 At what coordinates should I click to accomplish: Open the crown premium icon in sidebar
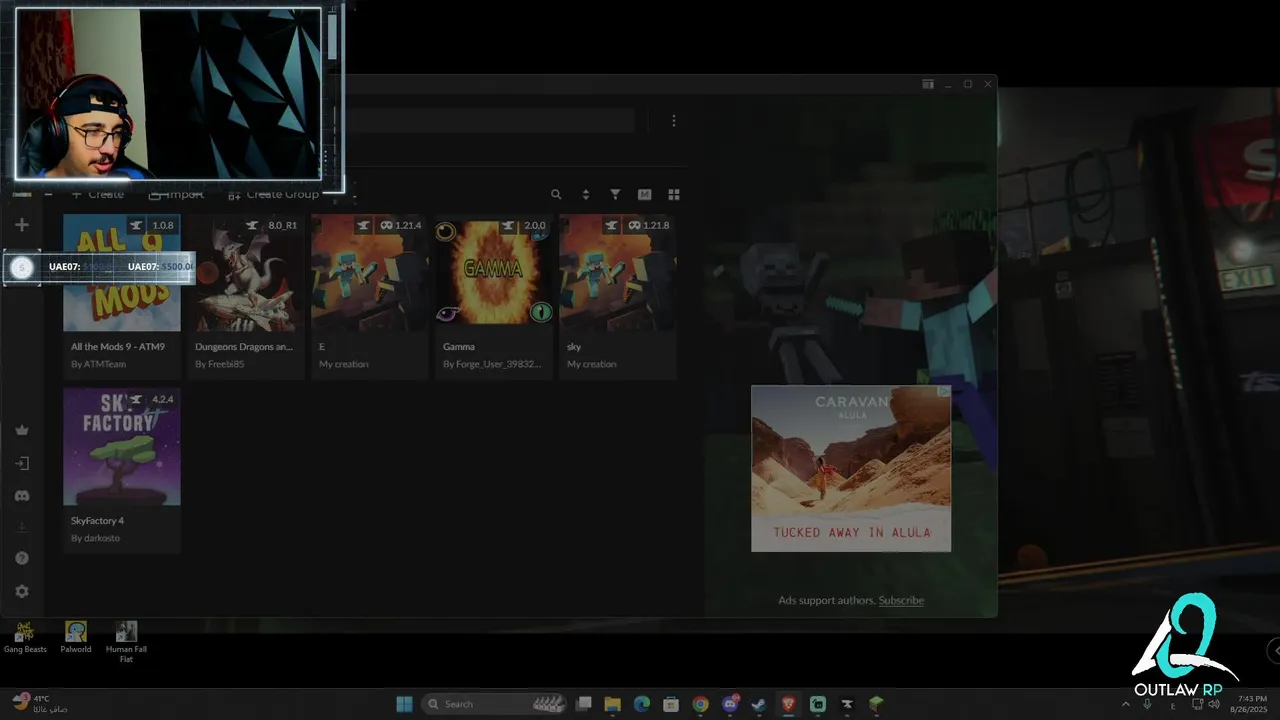[x=22, y=430]
